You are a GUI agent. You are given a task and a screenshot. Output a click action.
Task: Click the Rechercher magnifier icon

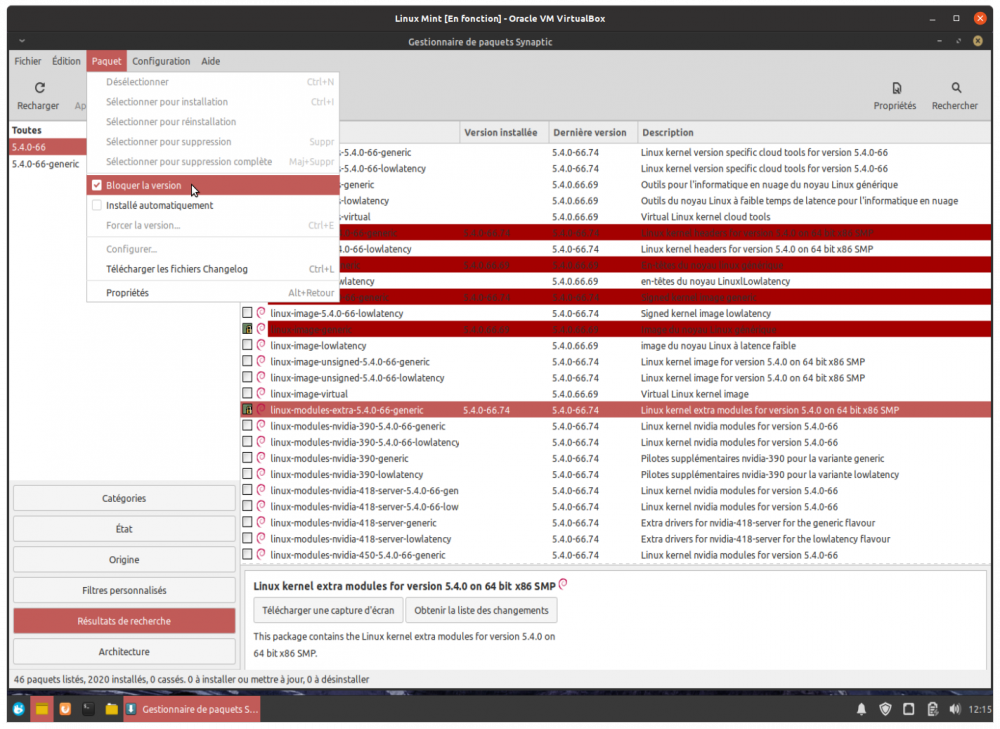click(x=956, y=89)
